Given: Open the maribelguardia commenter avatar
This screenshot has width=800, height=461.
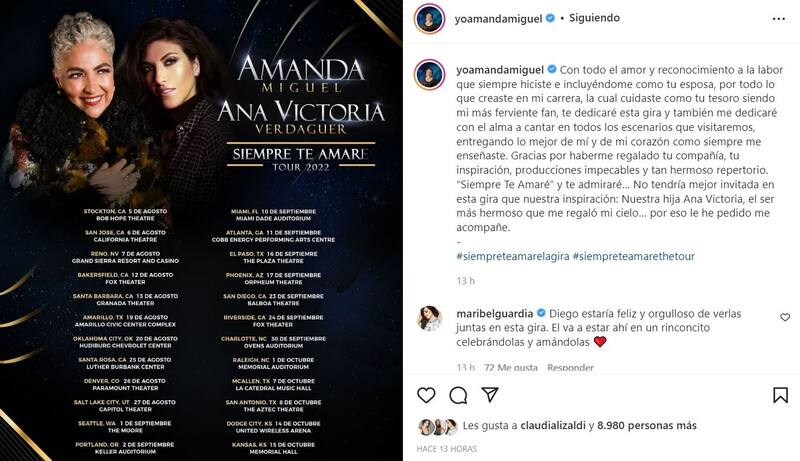Looking at the screenshot, I should coord(429,318).
